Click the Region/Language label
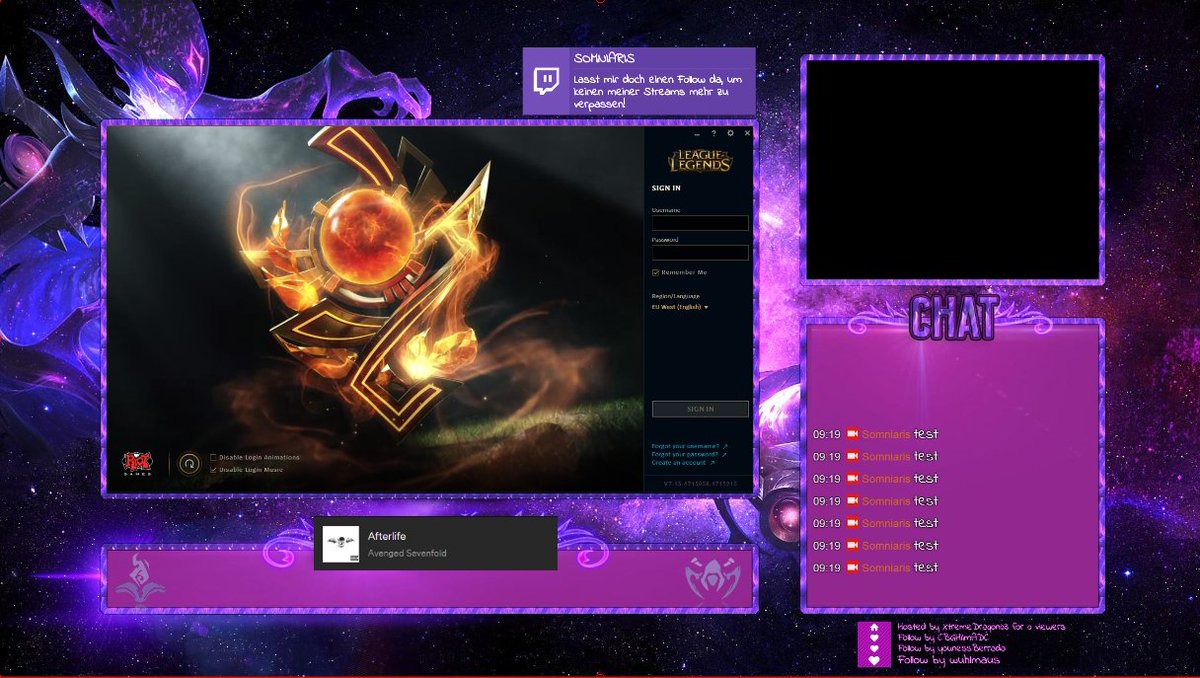This screenshot has height=678, width=1200. (676, 296)
